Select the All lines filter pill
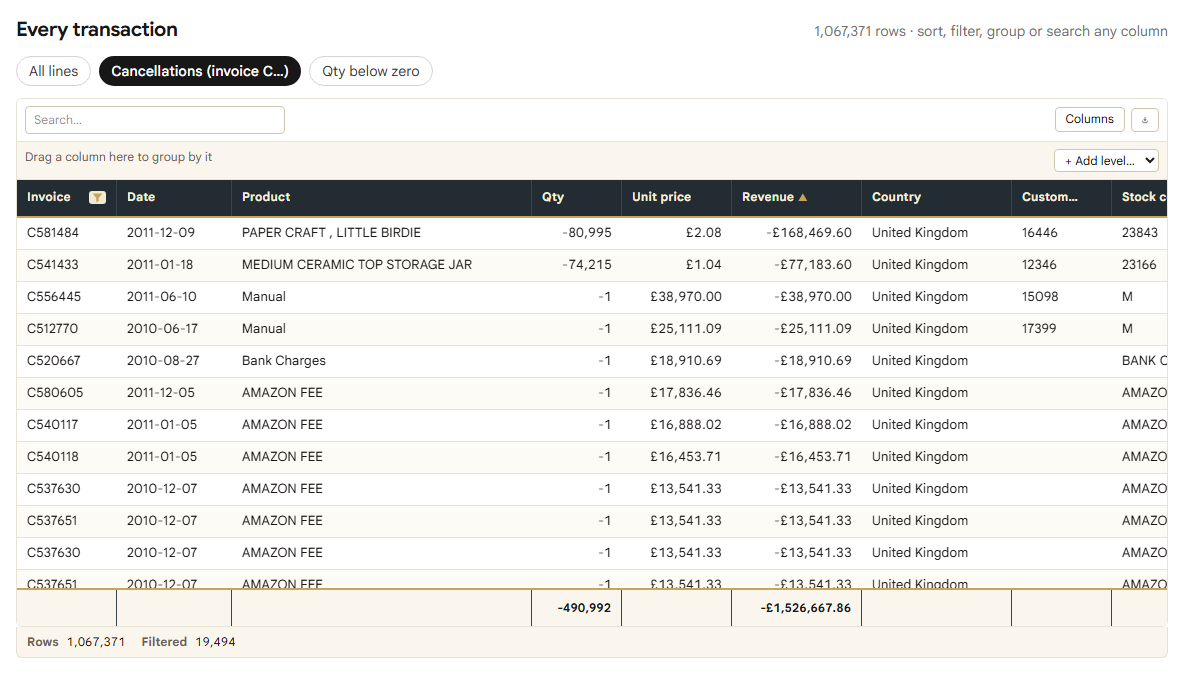Image resolution: width=1184 pixels, height=674 pixels. coord(54,71)
